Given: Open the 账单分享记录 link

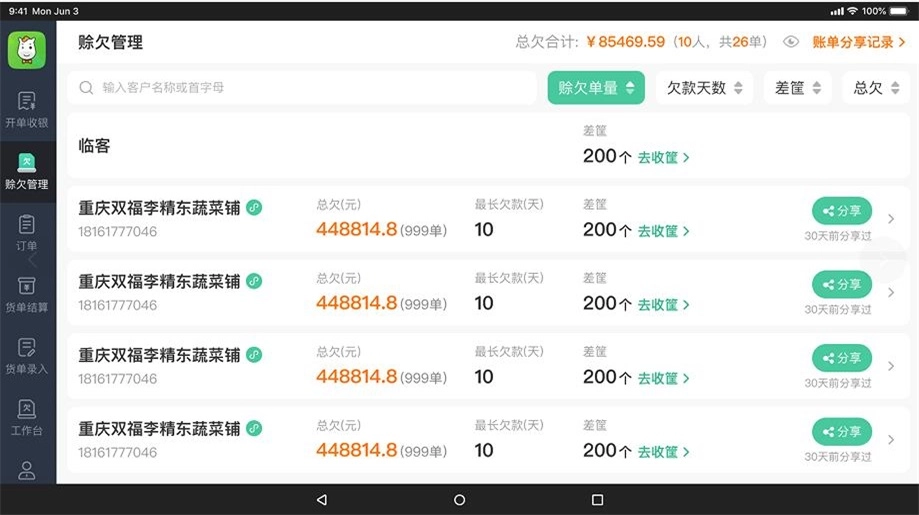Looking at the screenshot, I should pyautogui.click(x=858, y=42).
